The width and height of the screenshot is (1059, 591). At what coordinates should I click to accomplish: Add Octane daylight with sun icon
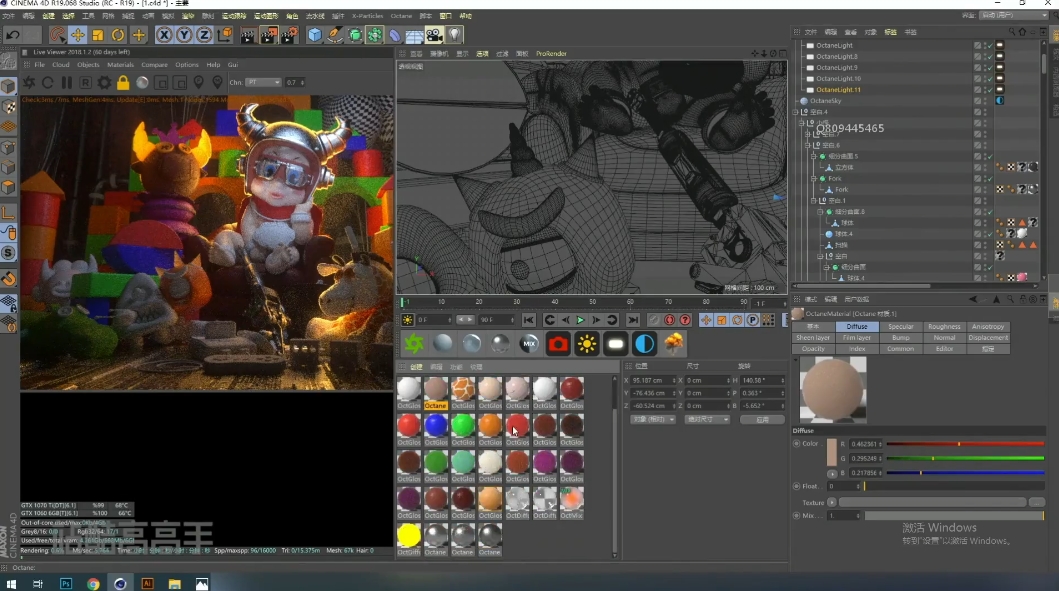[587, 344]
